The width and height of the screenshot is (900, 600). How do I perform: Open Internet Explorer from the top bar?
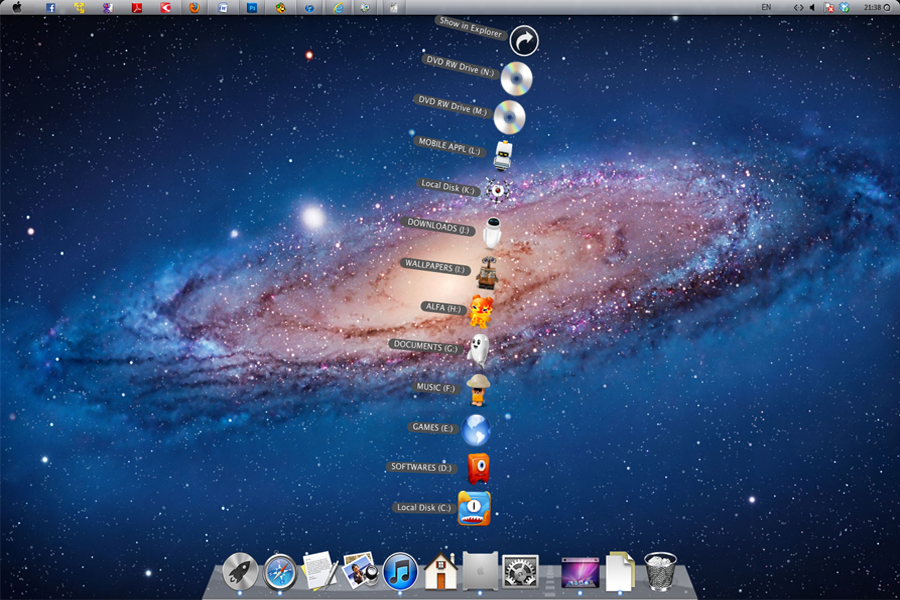[338, 7]
